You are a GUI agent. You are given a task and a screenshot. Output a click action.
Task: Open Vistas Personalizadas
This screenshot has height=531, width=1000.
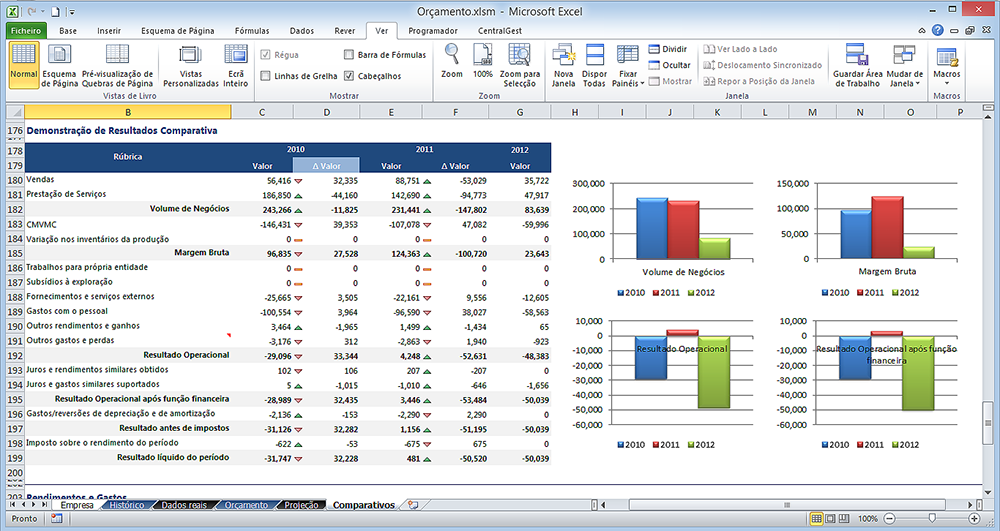point(191,65)
